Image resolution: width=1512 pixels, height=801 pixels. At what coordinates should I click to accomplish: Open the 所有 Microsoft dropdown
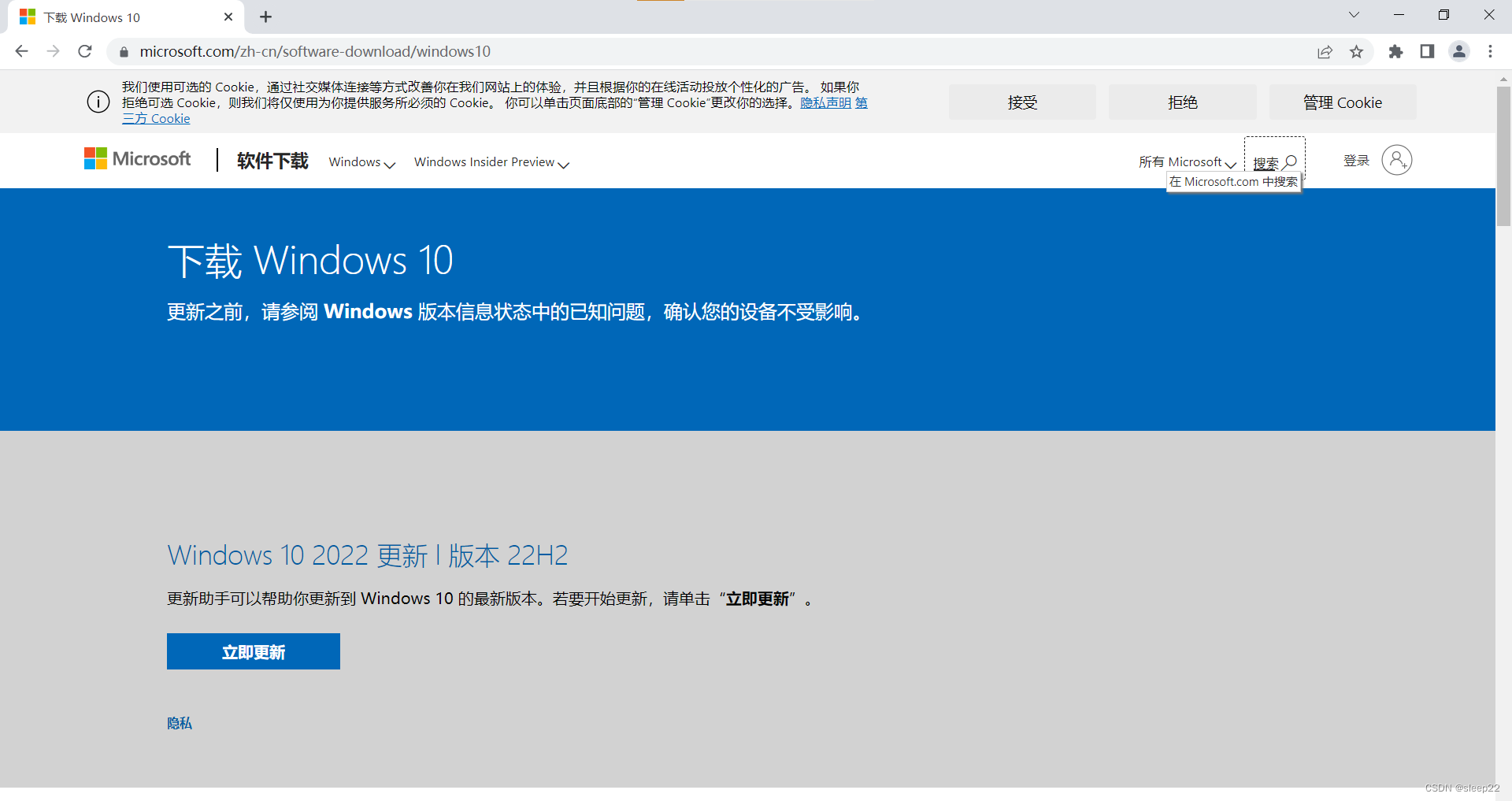[x=1186, y=162]
